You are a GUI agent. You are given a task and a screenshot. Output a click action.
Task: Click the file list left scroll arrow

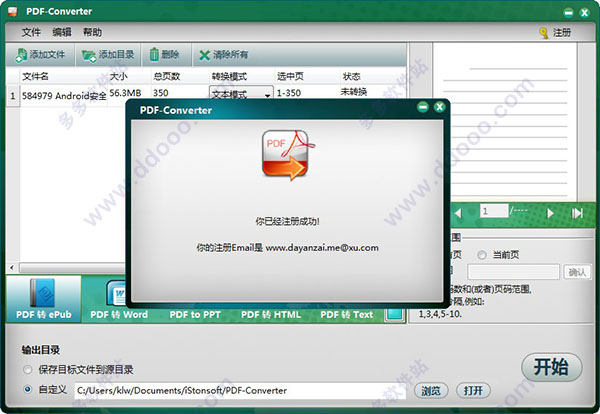click(12, 267)
